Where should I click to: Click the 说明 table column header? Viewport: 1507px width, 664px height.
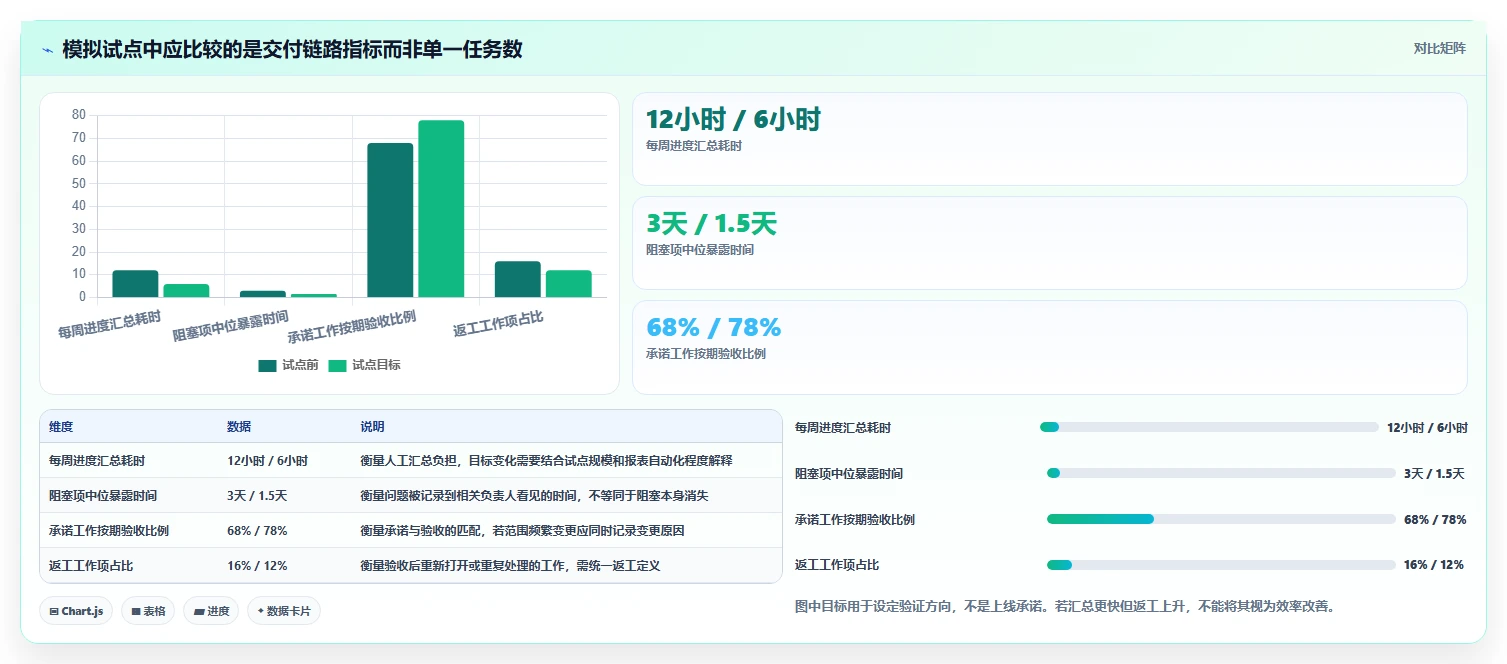372,427
